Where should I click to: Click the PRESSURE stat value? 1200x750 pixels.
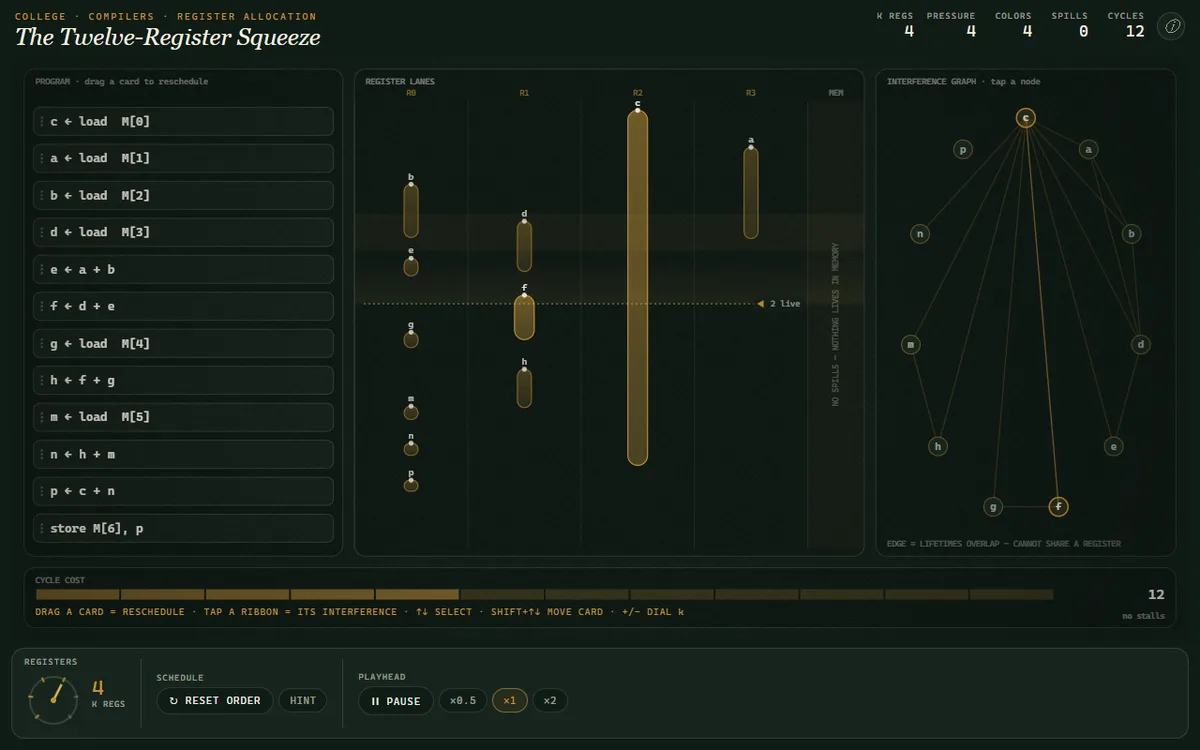tap(970, 31)
